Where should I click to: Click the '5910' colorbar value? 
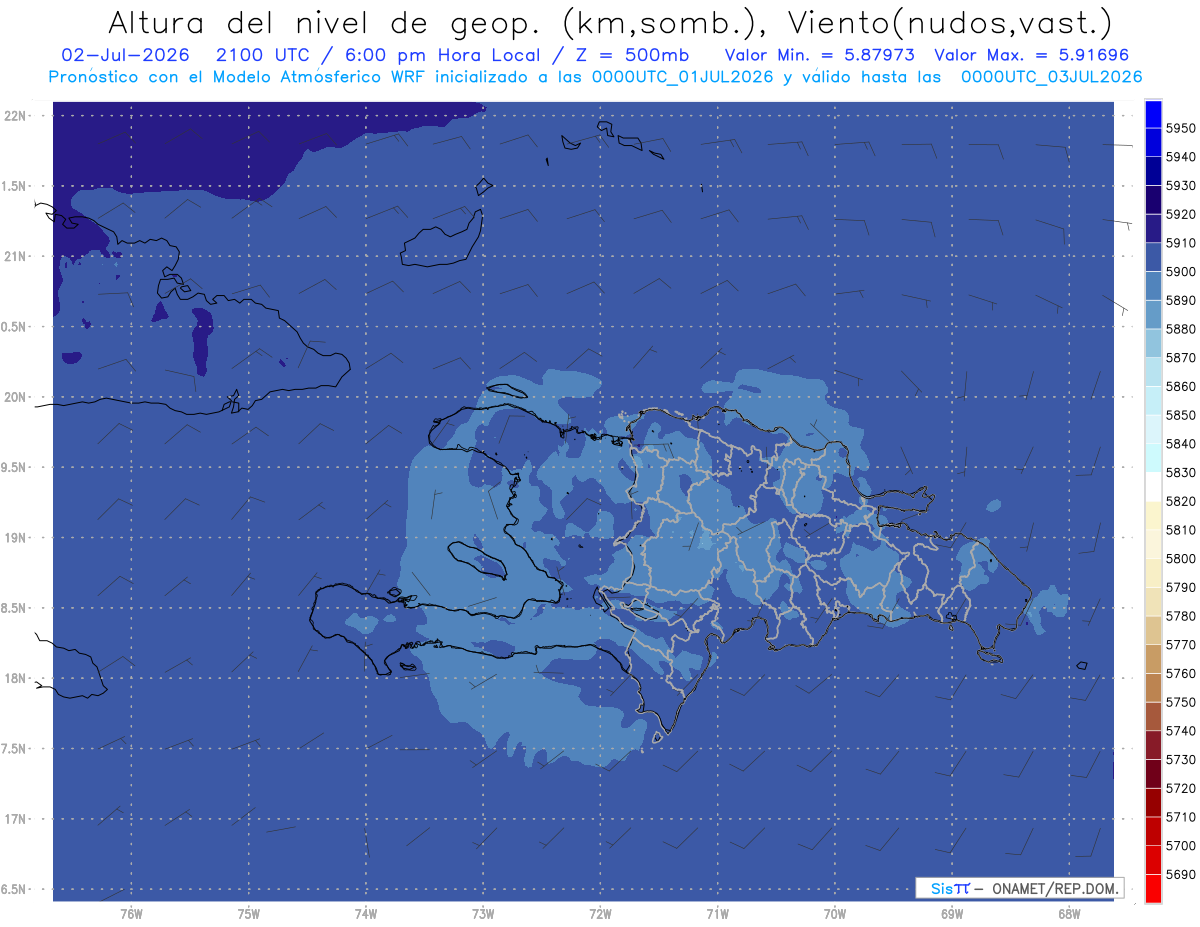1181,243
